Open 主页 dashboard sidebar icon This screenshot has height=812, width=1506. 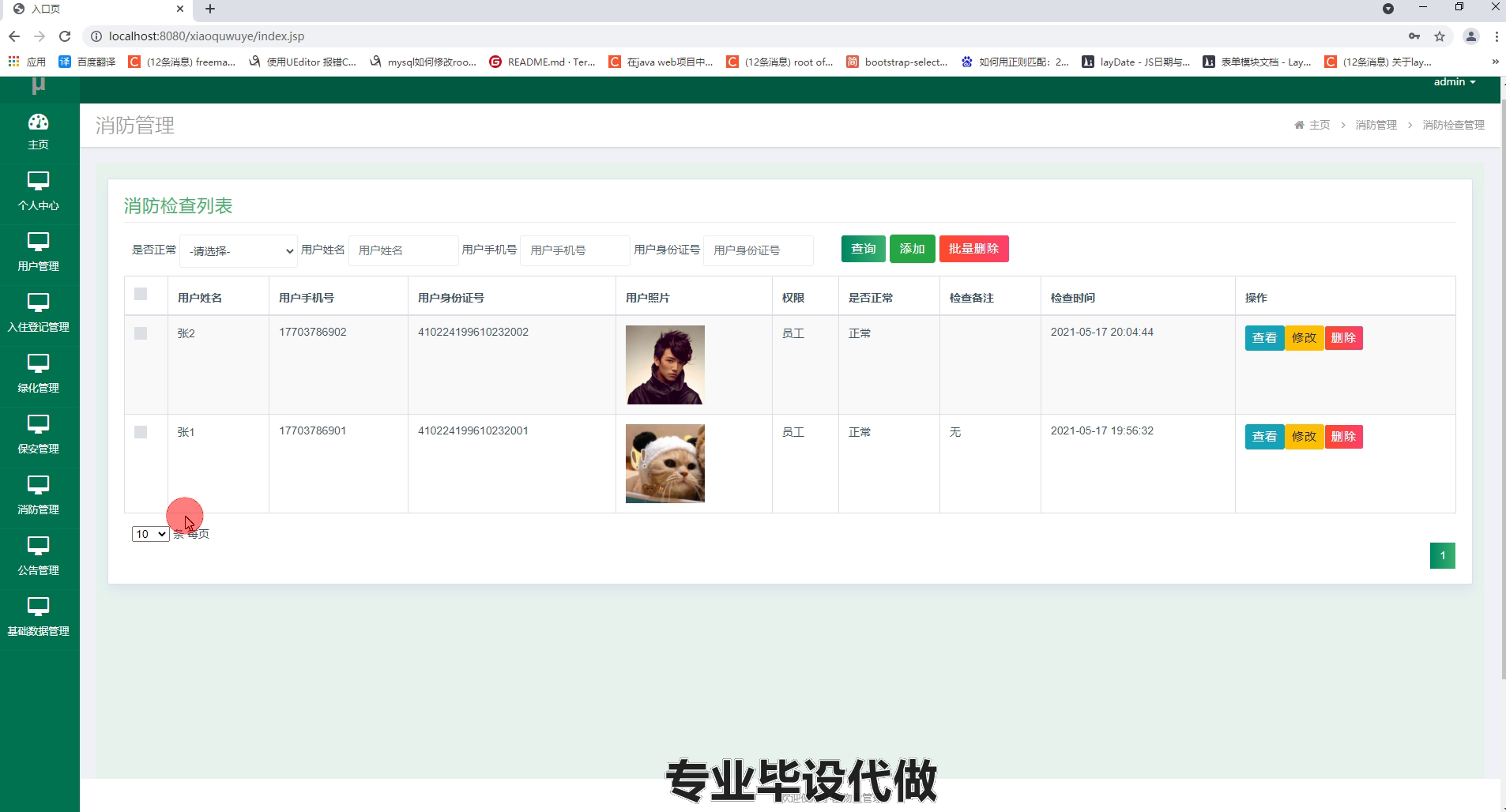click(x=38, y=132)
